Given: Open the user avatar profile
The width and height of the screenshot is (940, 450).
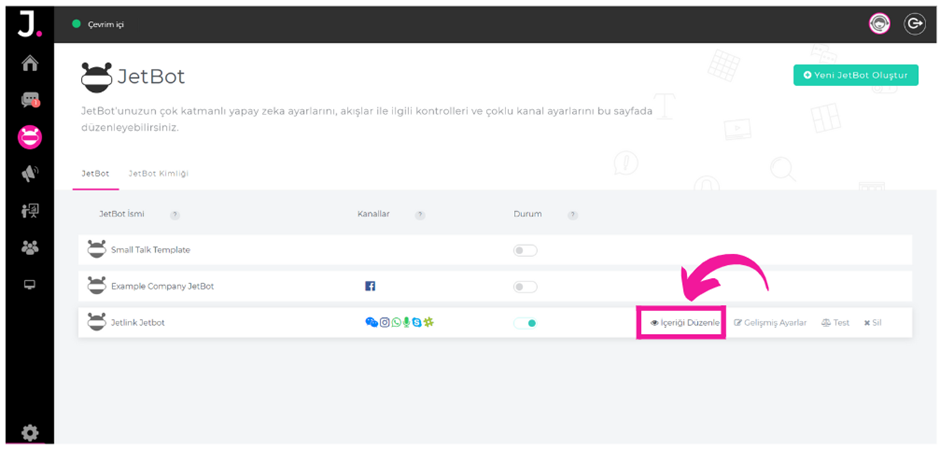Looking at the screenshot, I should point(879,24).
